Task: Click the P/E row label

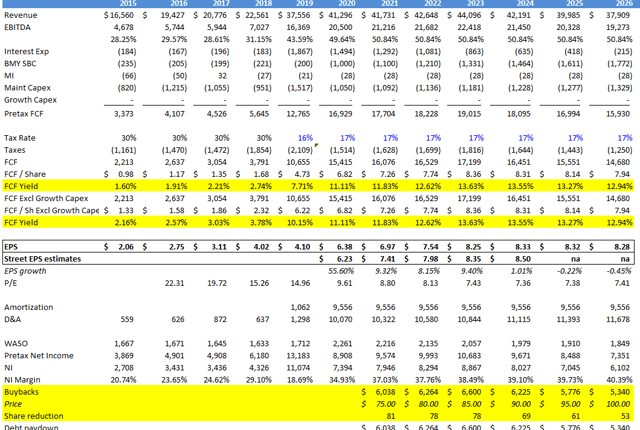Action: [x=11, y=283]
